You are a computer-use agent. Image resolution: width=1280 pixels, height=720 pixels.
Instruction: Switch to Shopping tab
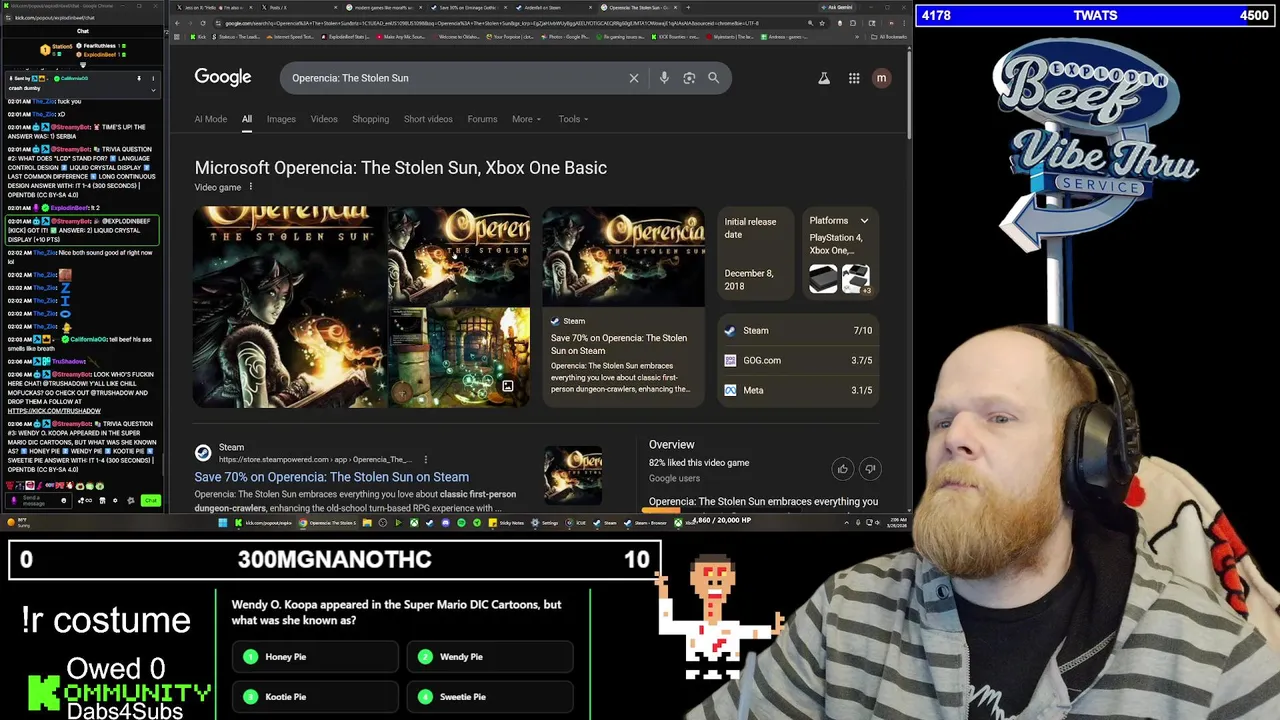coord(370,119)
